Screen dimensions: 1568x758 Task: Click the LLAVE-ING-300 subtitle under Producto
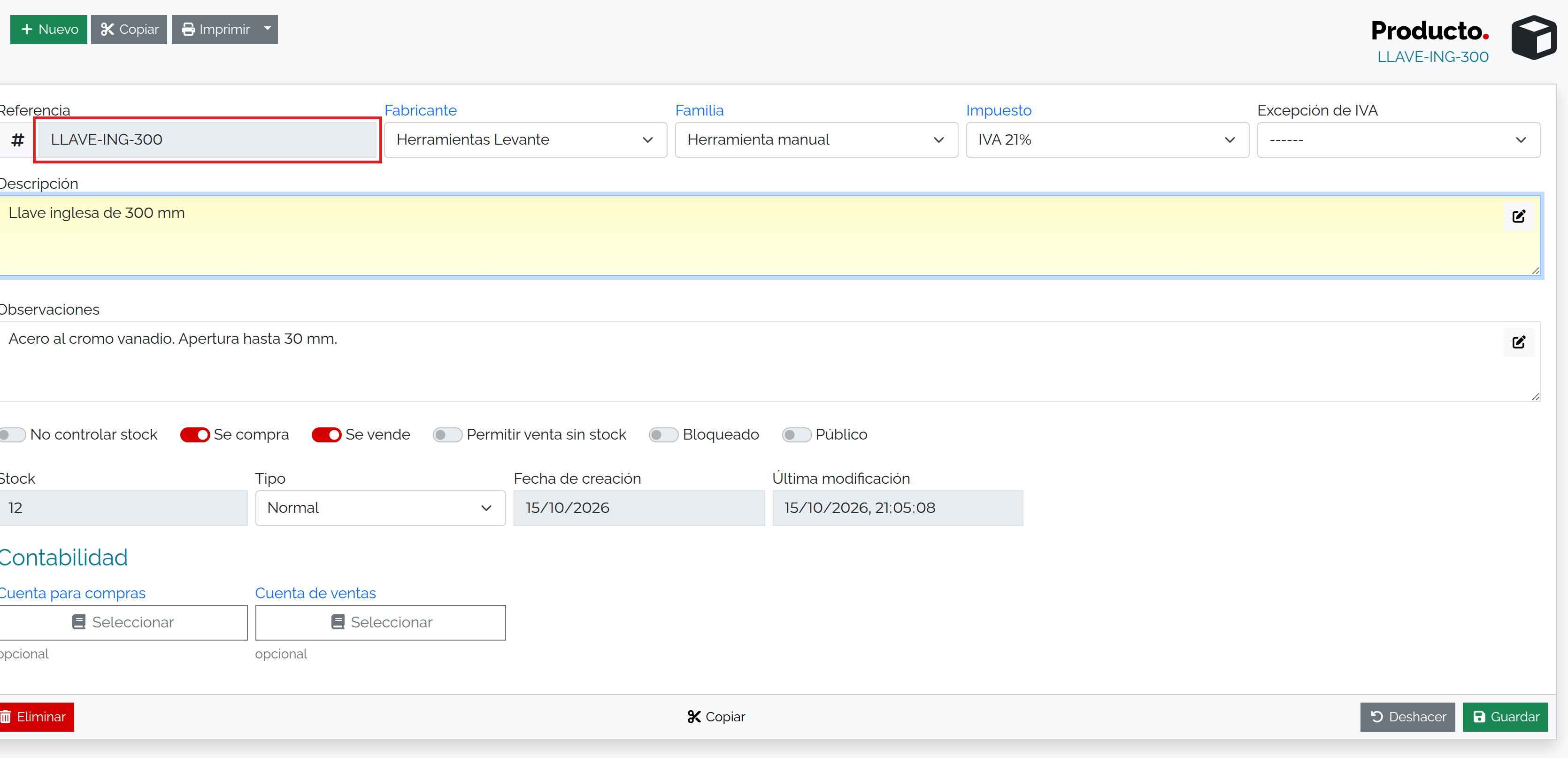[x=1433, y=57]
